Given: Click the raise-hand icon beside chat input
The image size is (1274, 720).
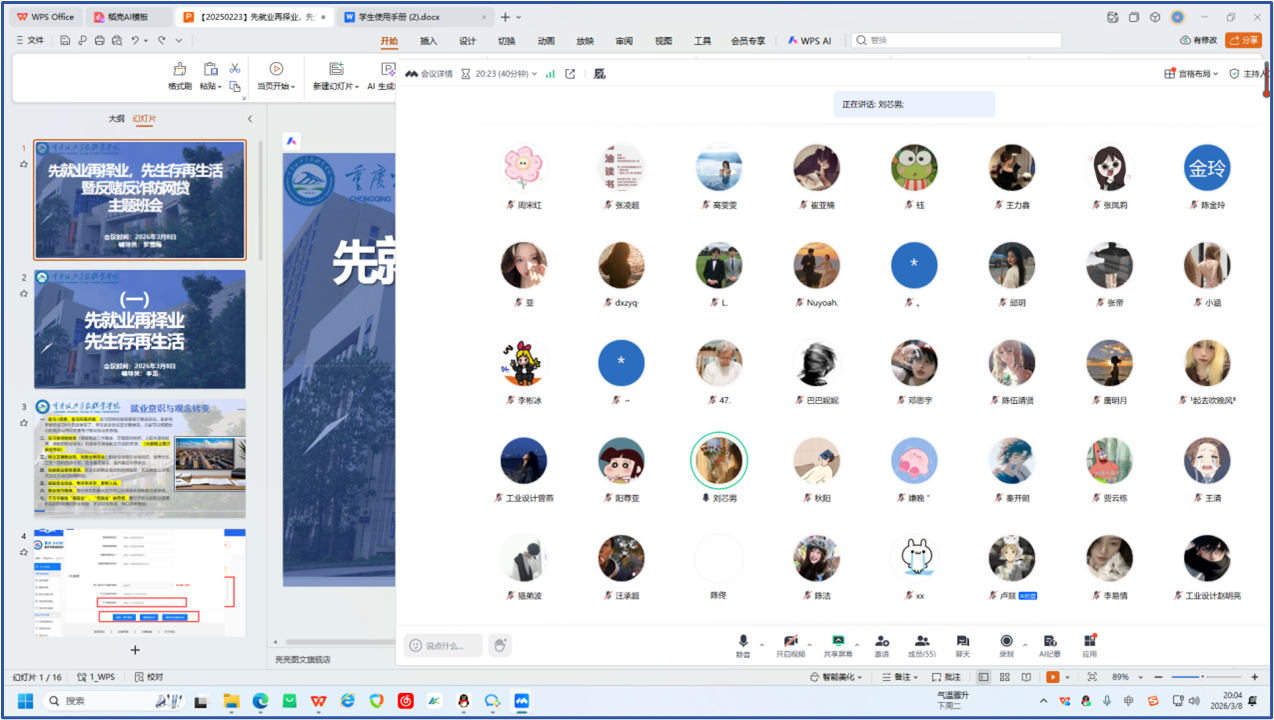Looking at the screenshot, I should pos(500,645).
